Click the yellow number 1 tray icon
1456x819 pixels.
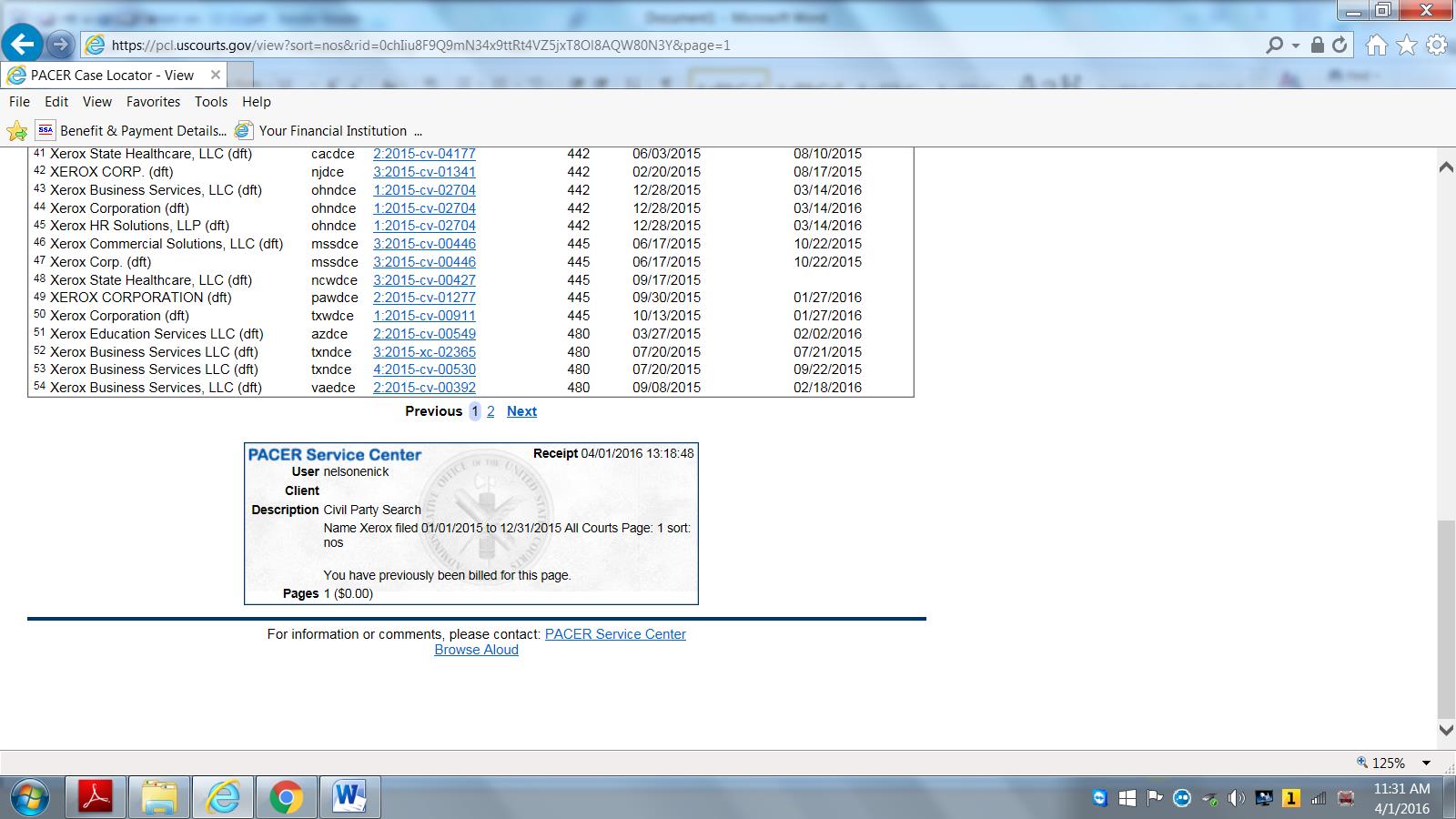pyautogui.click(x=1290, y=798)
